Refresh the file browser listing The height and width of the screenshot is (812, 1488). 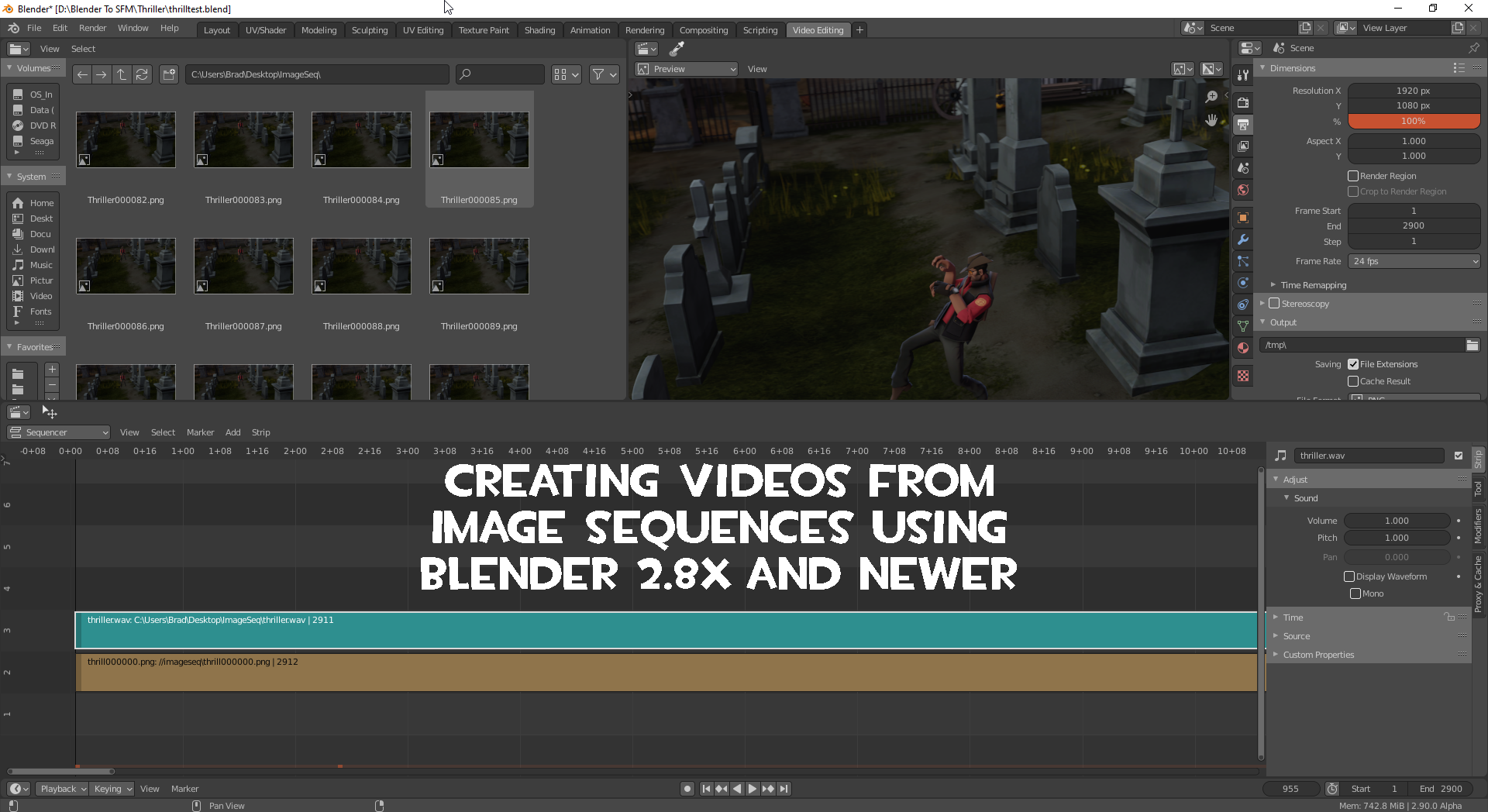[x=142, y=74]
